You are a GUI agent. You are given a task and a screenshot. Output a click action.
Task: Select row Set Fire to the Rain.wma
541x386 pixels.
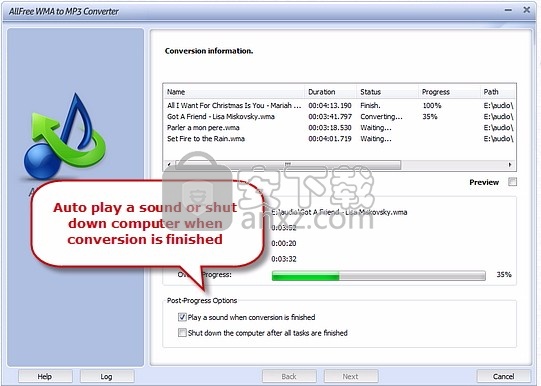click(x=340, y=139)
